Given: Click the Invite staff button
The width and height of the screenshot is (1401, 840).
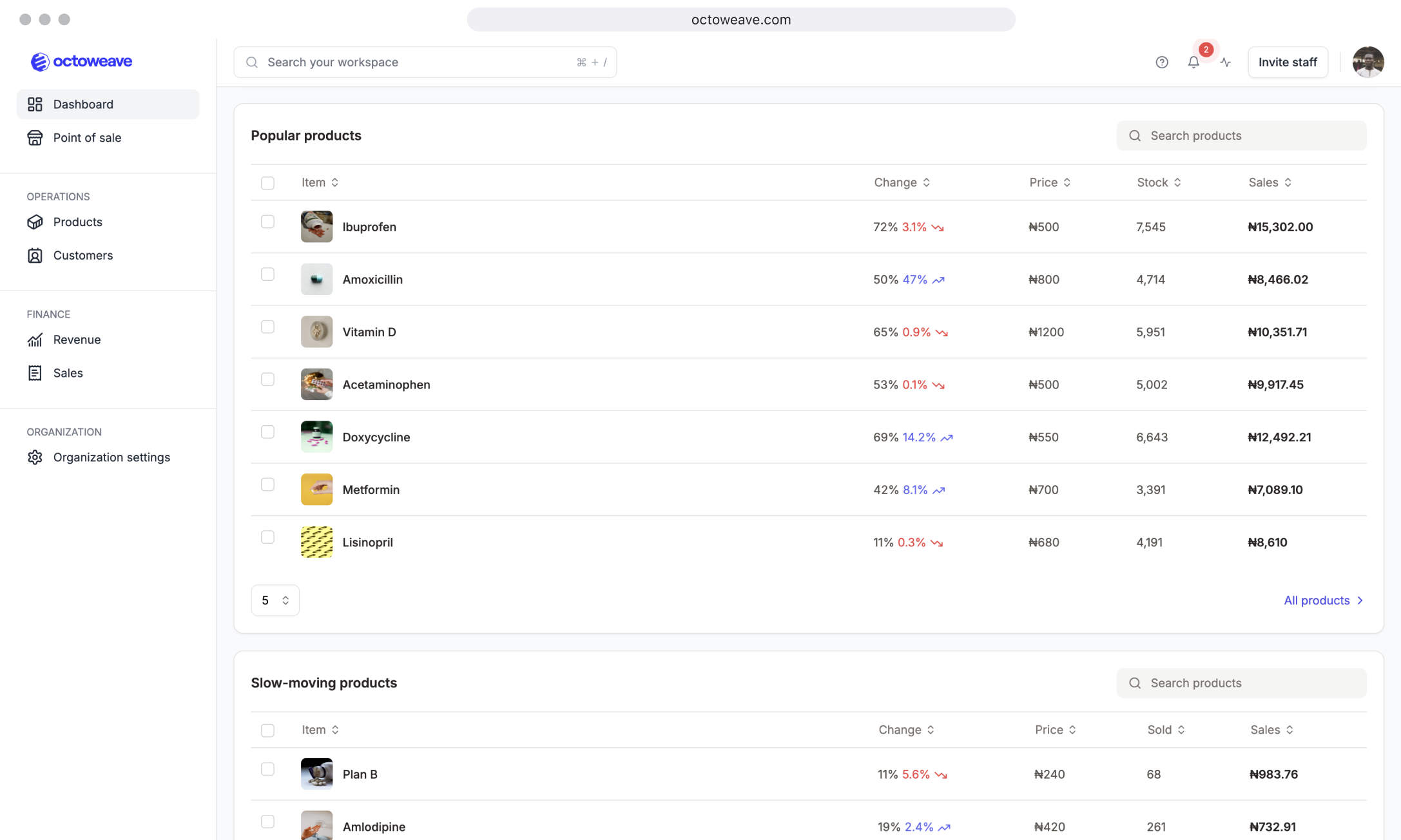Looking at the screenshot, I should coord(1287,62).
